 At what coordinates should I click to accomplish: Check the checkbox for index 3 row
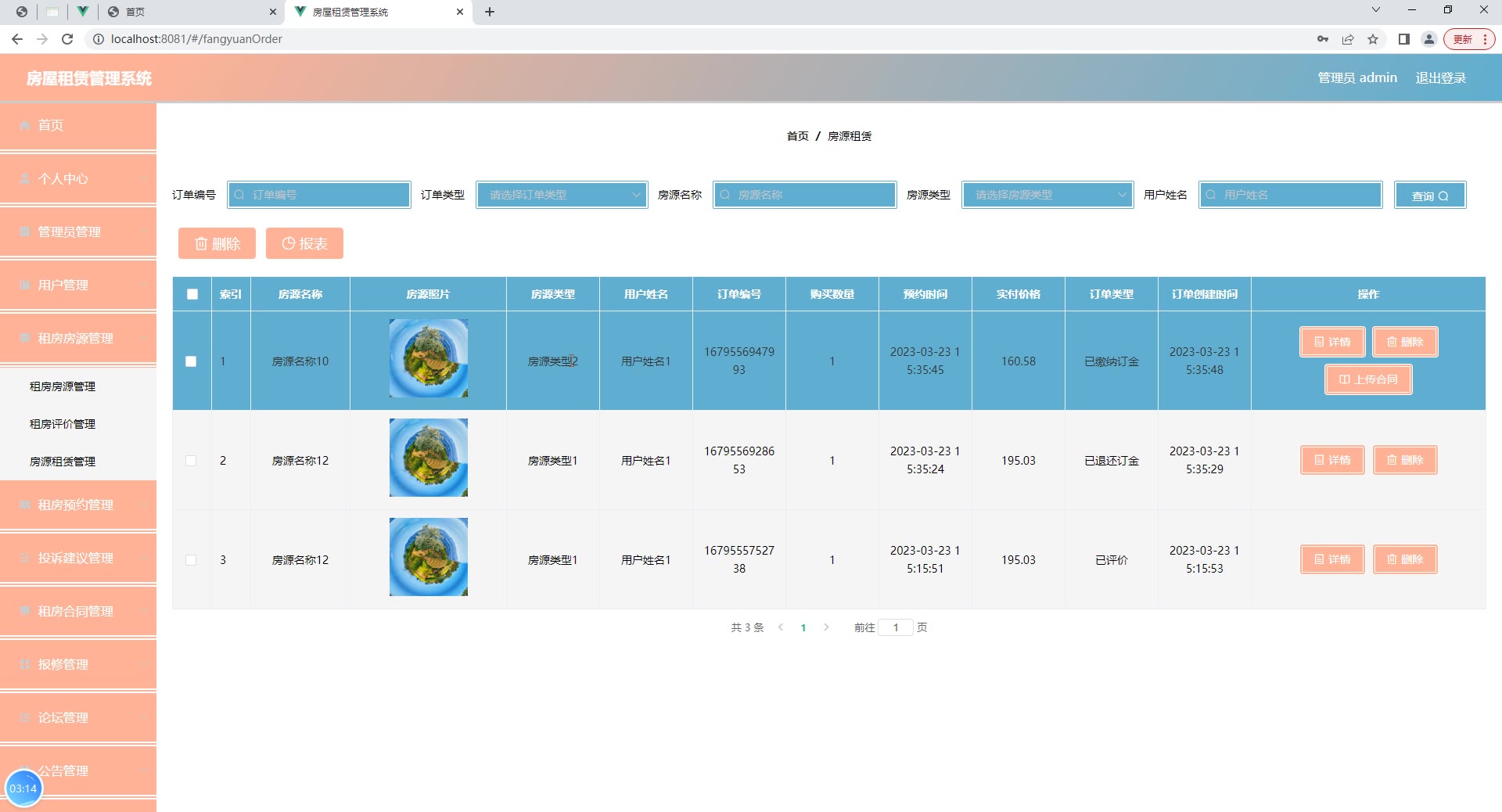click(191, 560)
